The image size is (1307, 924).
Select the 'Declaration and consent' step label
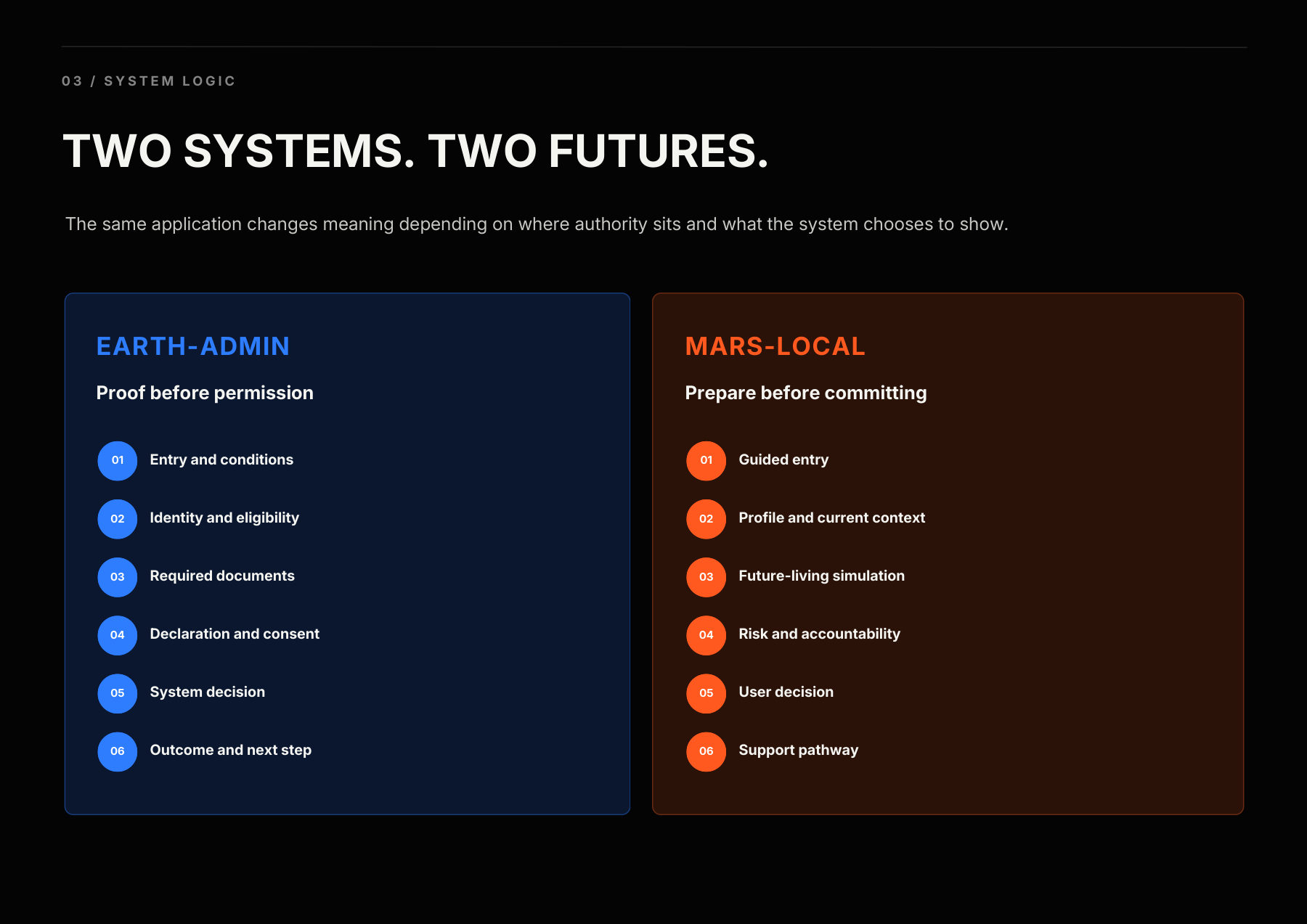pyautogui.click(x=235, y=634)
